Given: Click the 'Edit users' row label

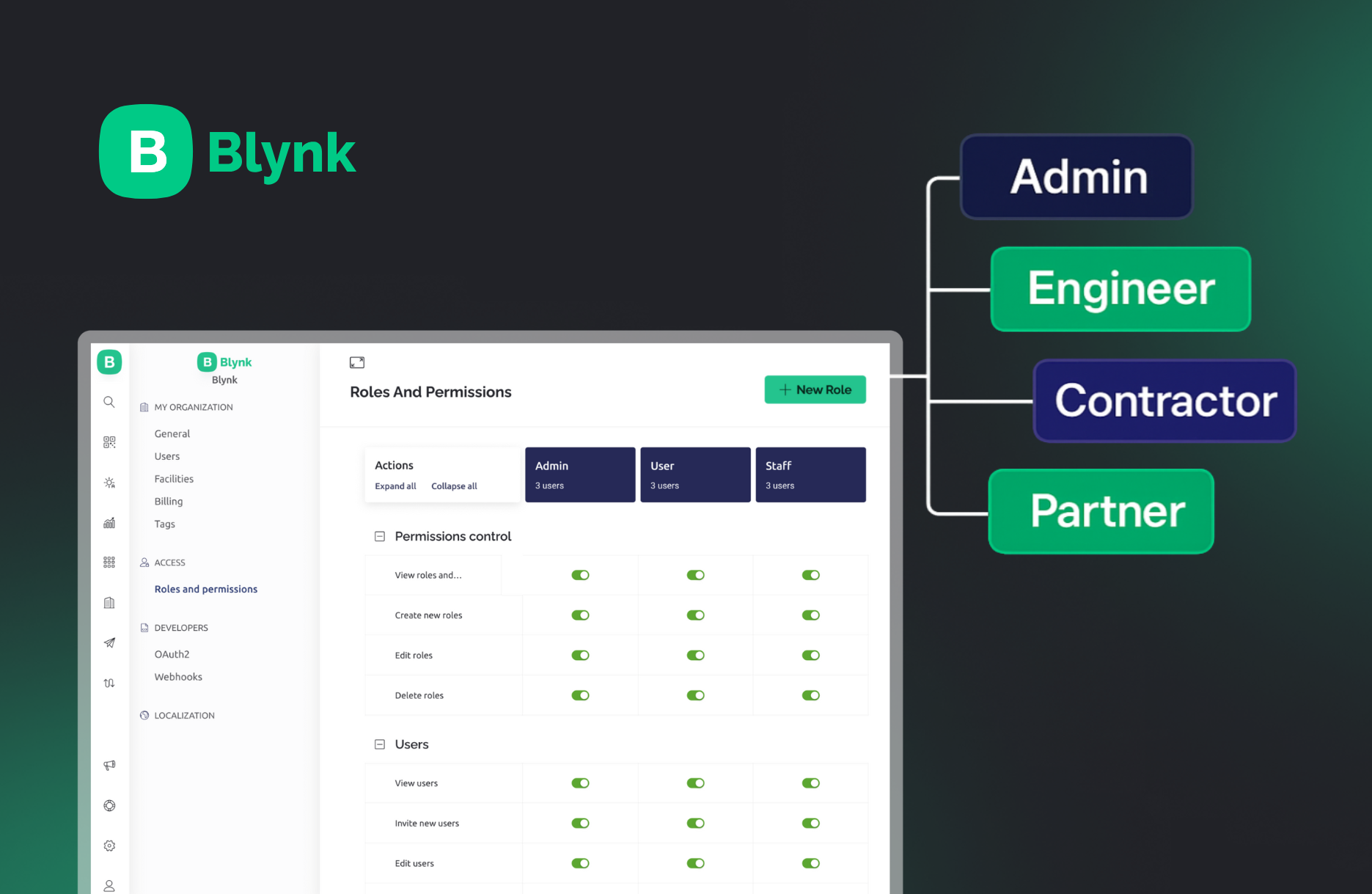Looking at the screenshot, I should coord(414,863).
